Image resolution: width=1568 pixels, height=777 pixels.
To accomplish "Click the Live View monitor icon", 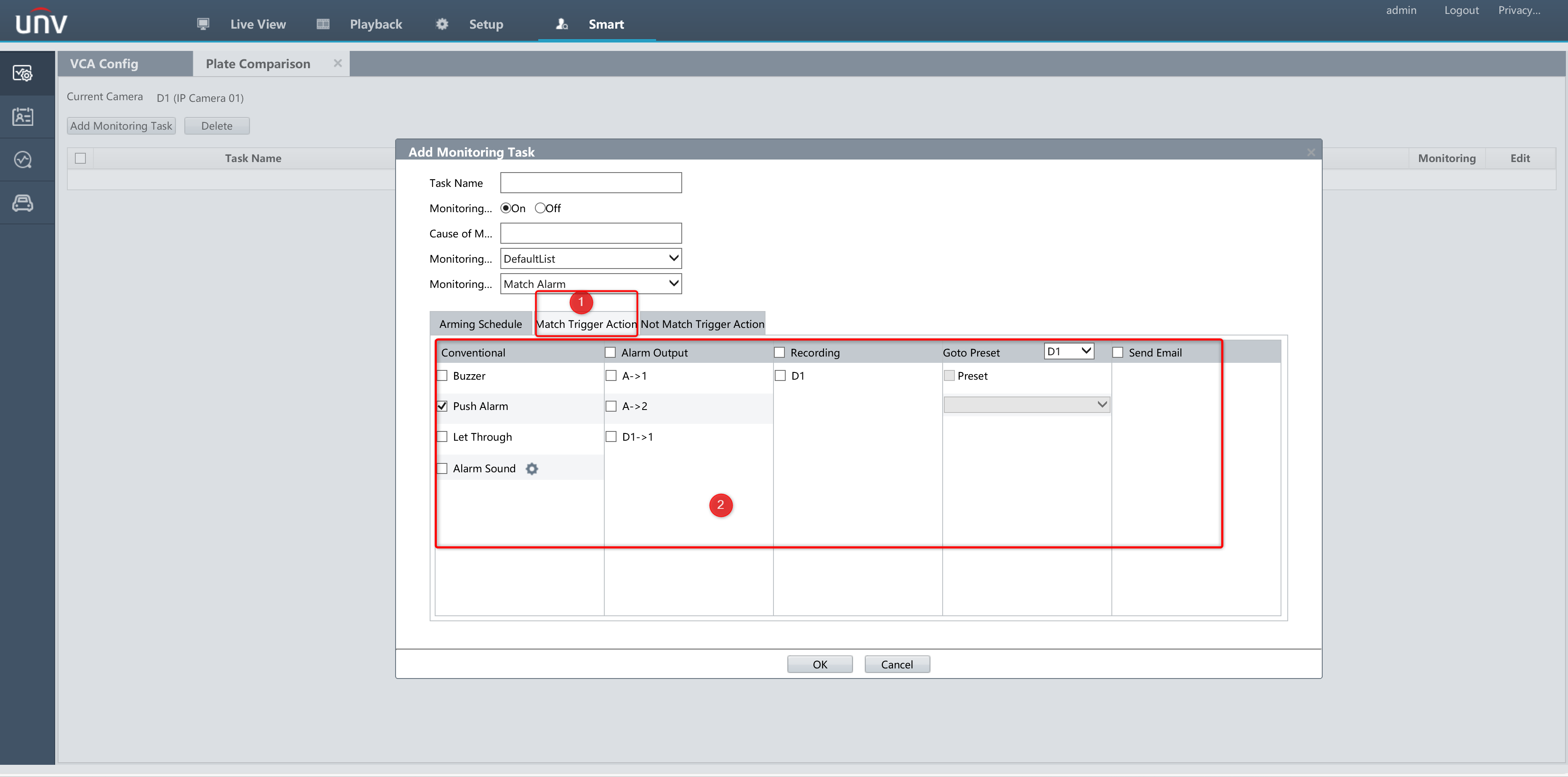I will (x=203, y=24).
